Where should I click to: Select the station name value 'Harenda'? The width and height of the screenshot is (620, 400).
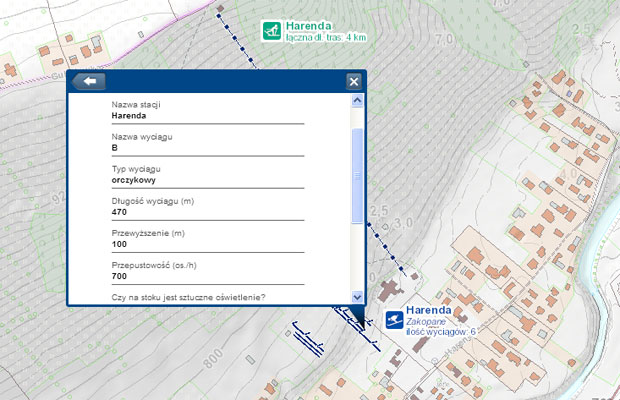(129, 116)
